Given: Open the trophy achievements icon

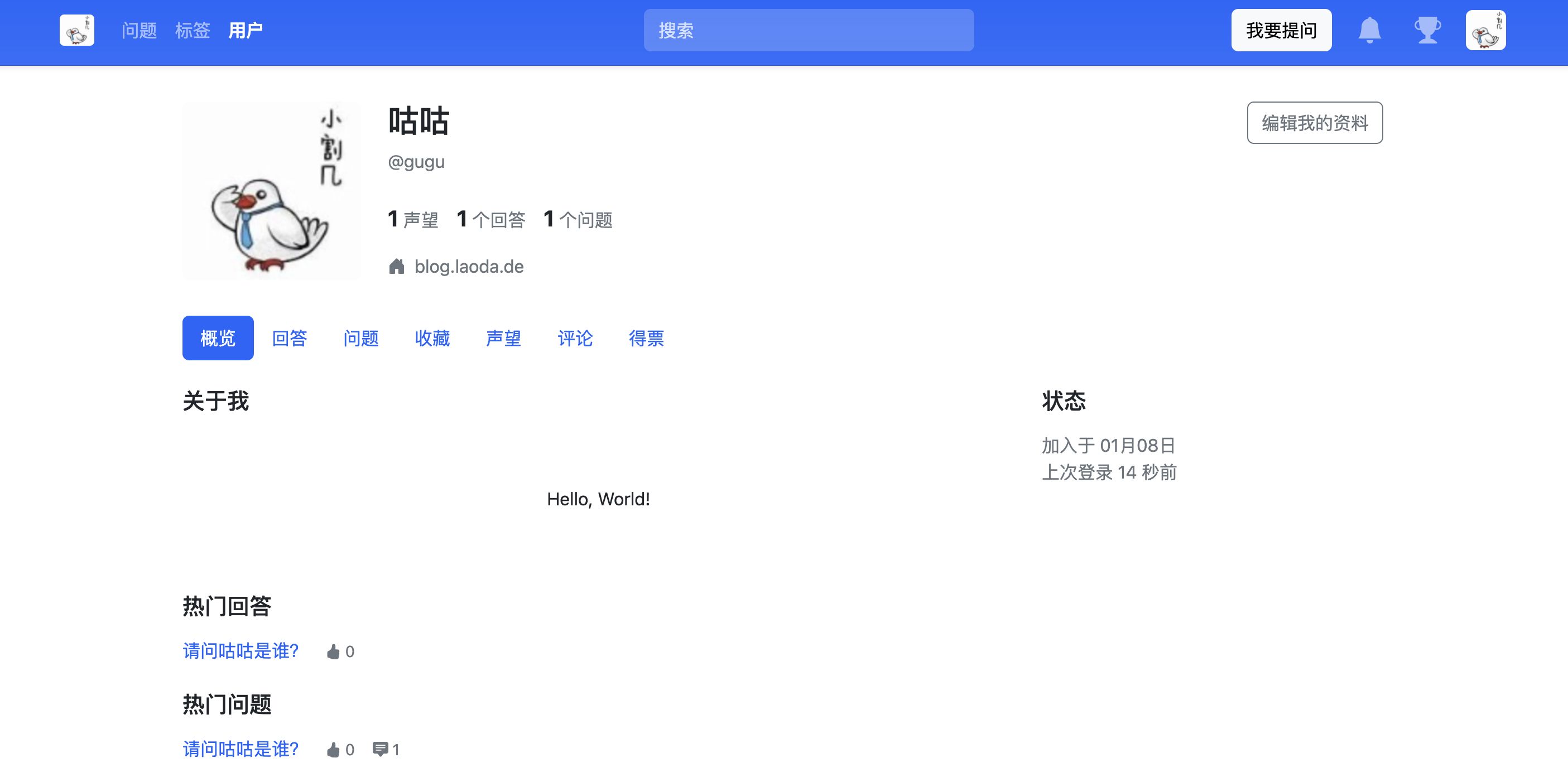Looking at the screenshot, I should click(x=1427, y=31).
